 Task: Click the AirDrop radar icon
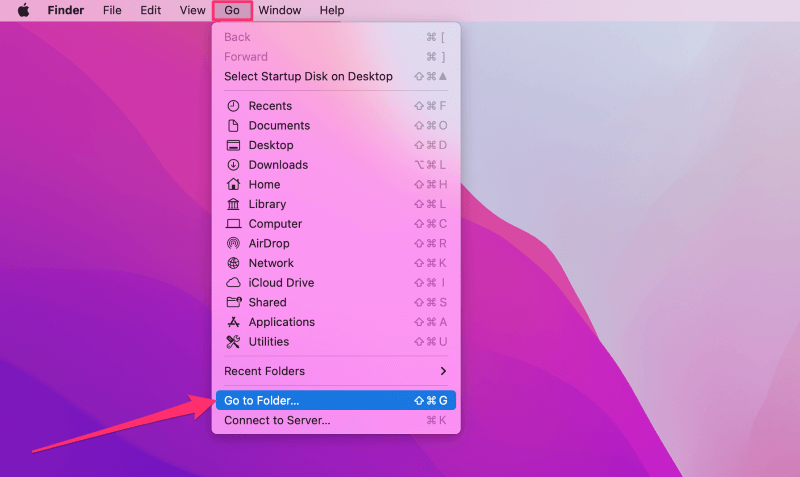coord(233,243)
